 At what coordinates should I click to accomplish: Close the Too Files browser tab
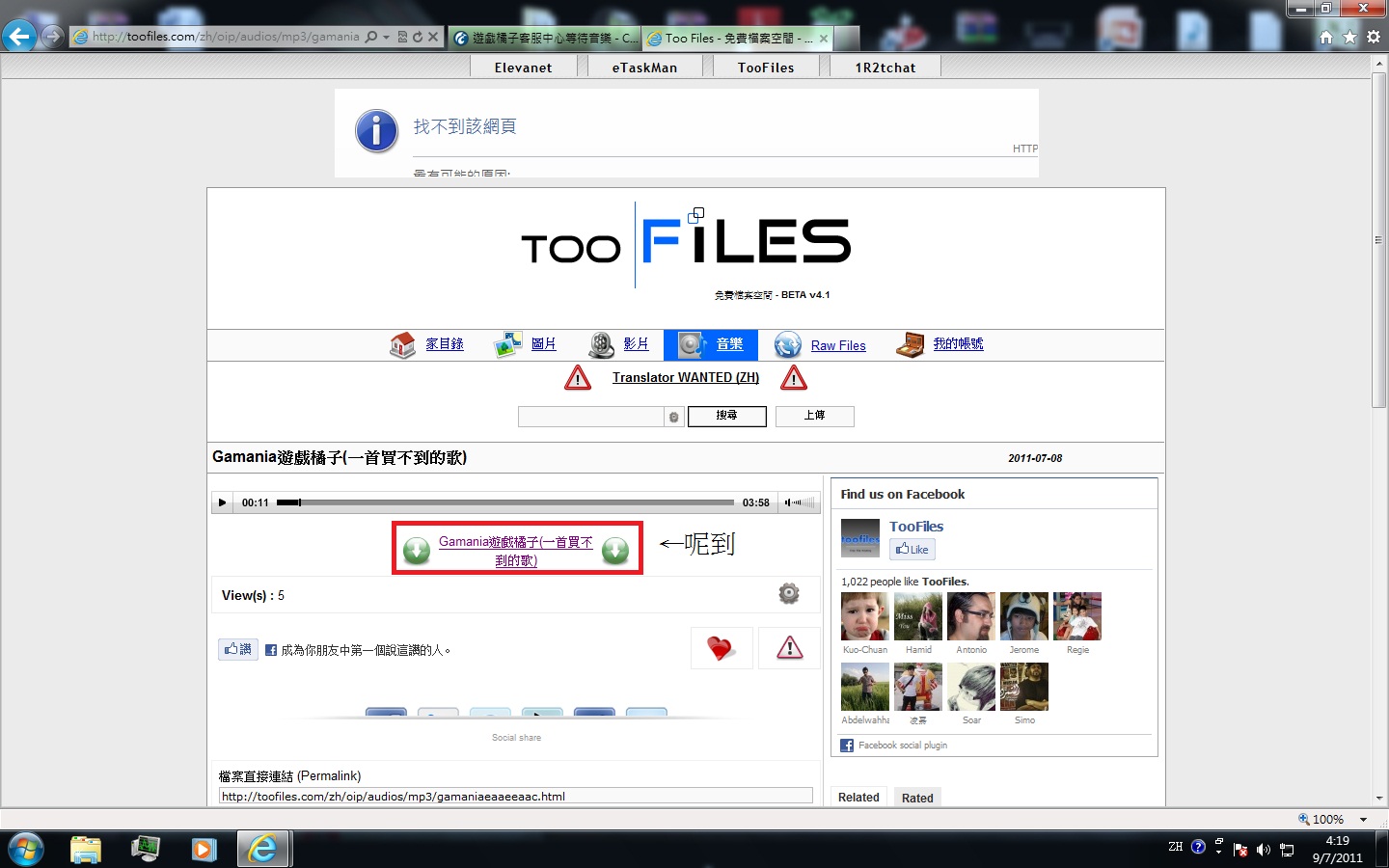click(x=823, y=39)
